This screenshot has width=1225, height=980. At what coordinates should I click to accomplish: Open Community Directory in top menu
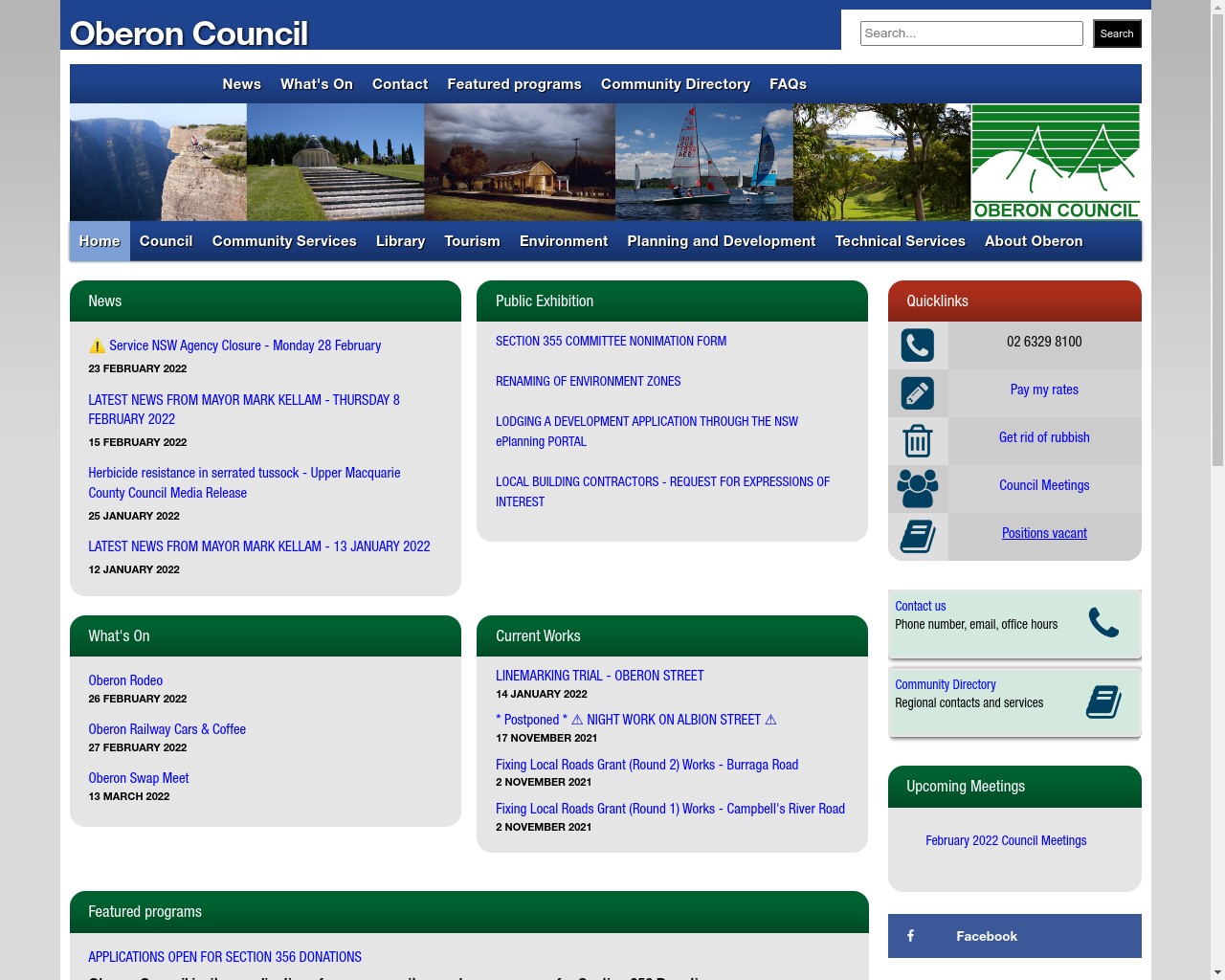676,84
